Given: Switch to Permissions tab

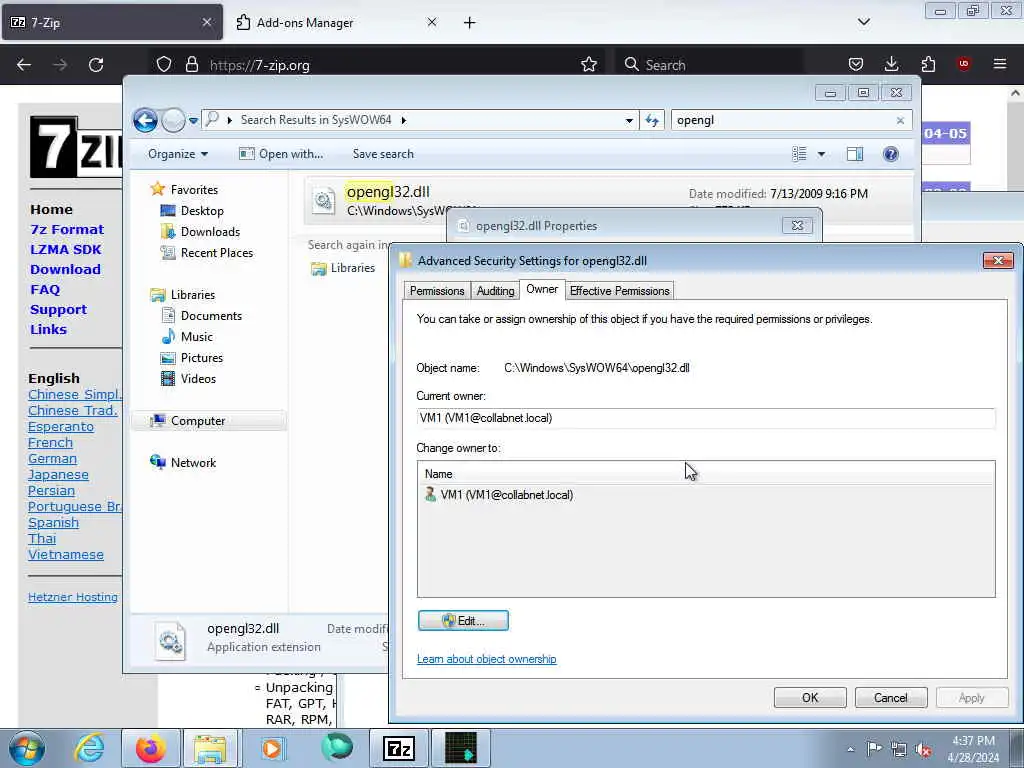Looking at the screenshot, I should (x=437, y=291).
